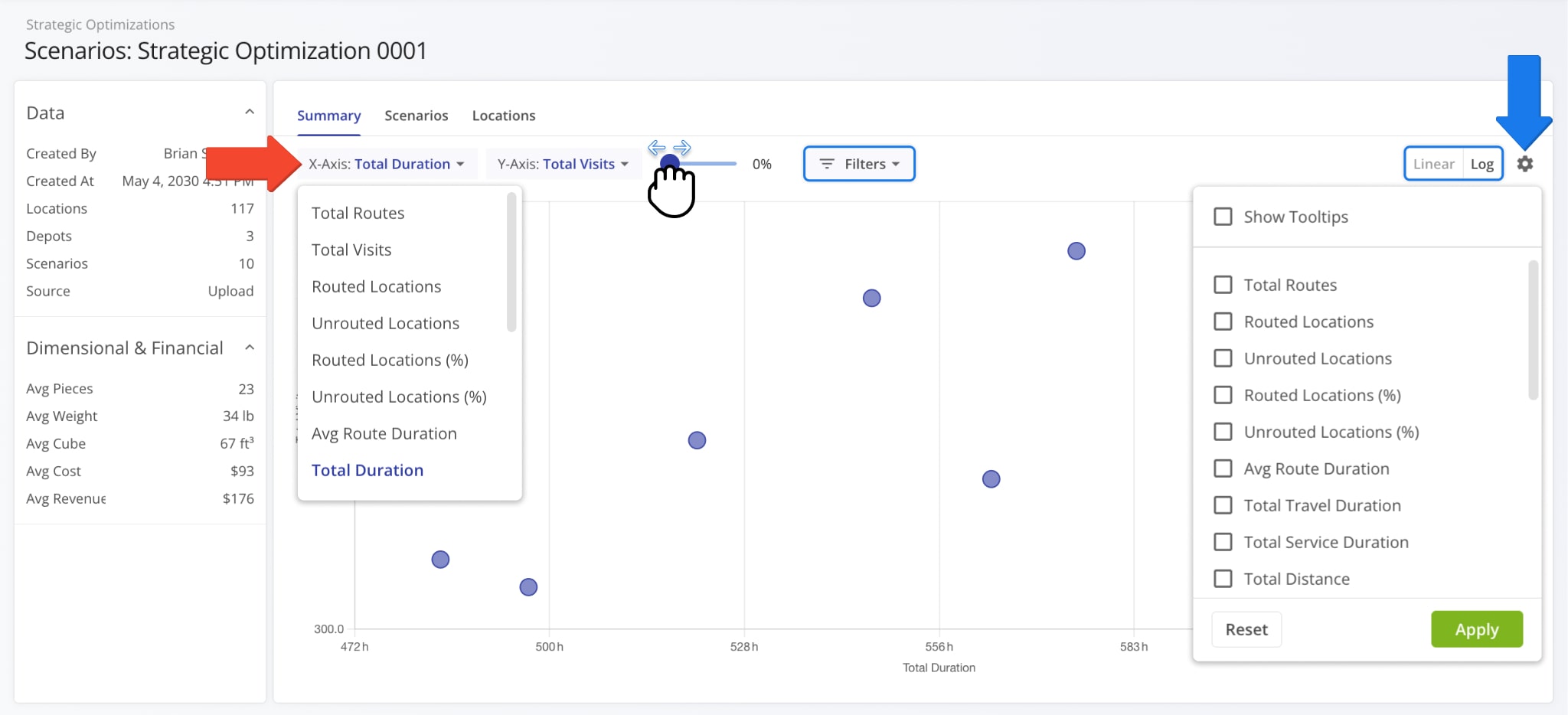Tick the Total Distance checkbox
Image resolution: width=1568 pixels, height=715 pixels.
(x=1223, y=579)
